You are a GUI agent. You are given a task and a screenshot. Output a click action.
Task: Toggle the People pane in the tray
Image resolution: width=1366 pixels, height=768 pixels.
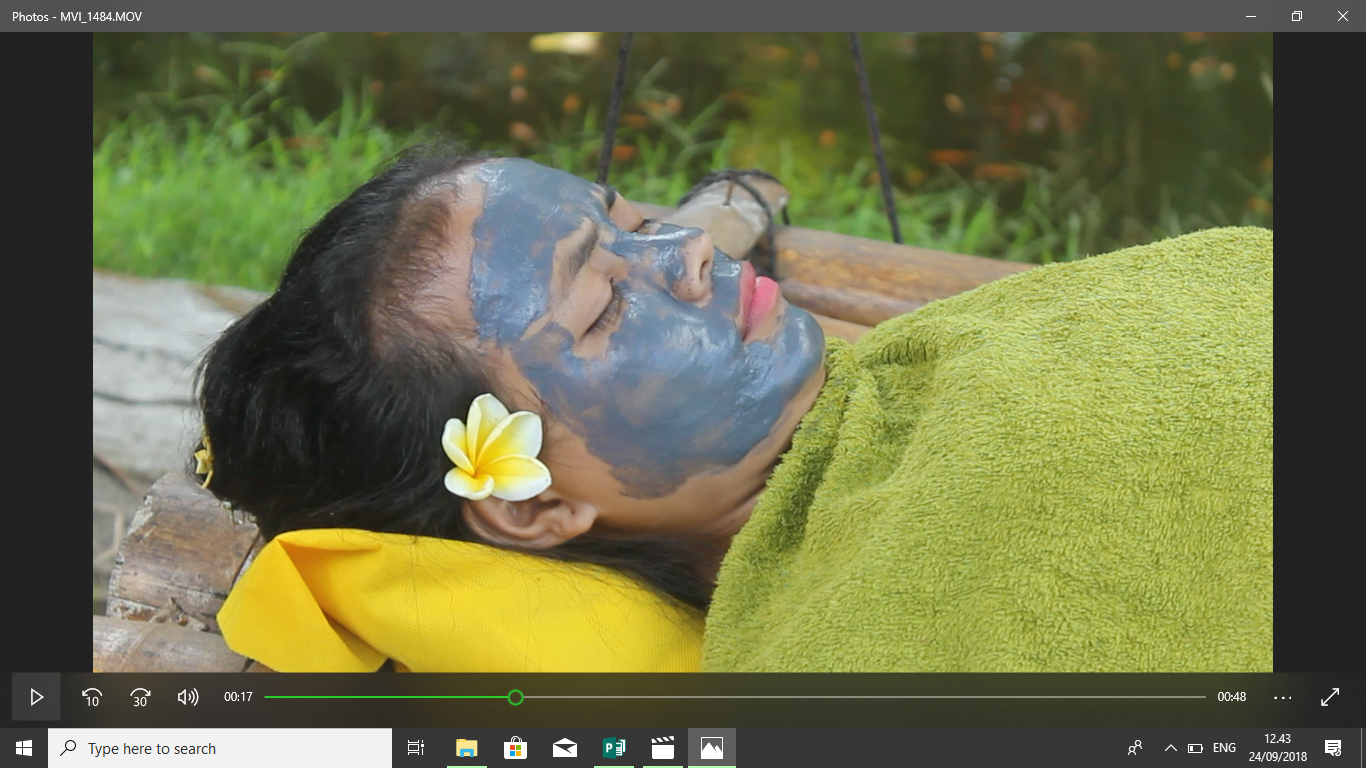pyautogui.click(x=1136, y=747)
